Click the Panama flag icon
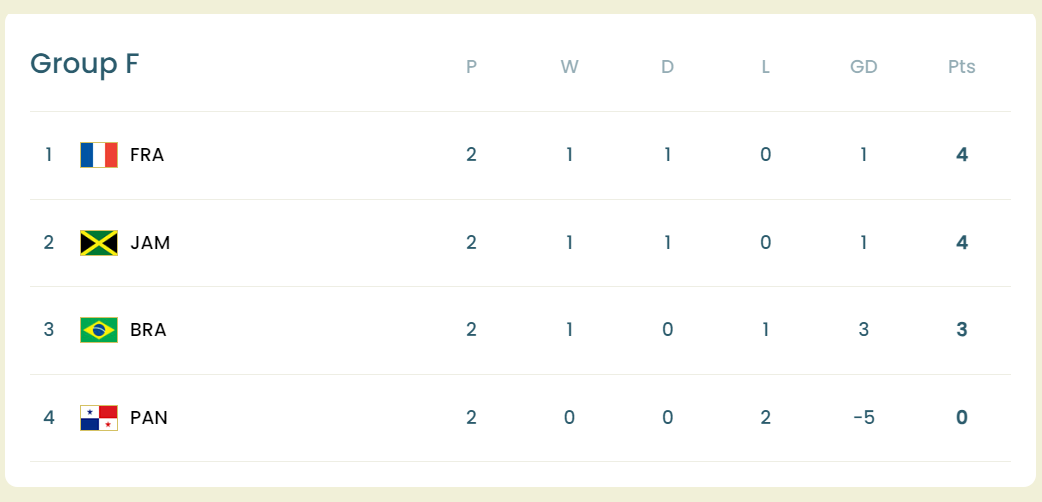This screenshot has width=1042, height=502. [99, 418]
